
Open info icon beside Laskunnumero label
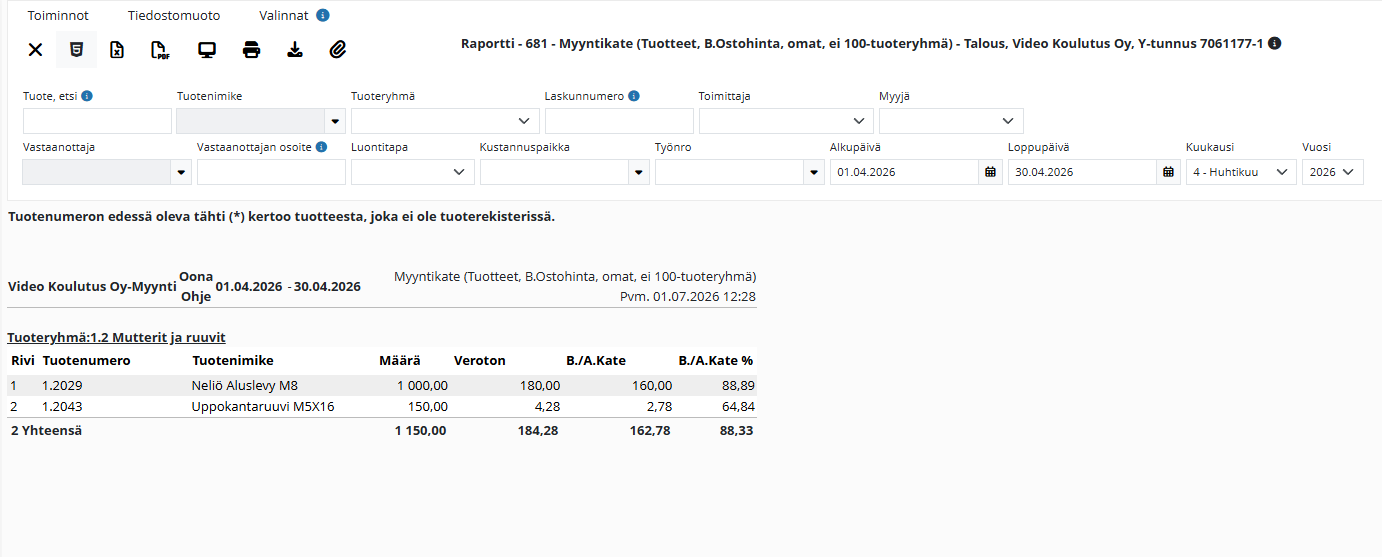[634, 96]
